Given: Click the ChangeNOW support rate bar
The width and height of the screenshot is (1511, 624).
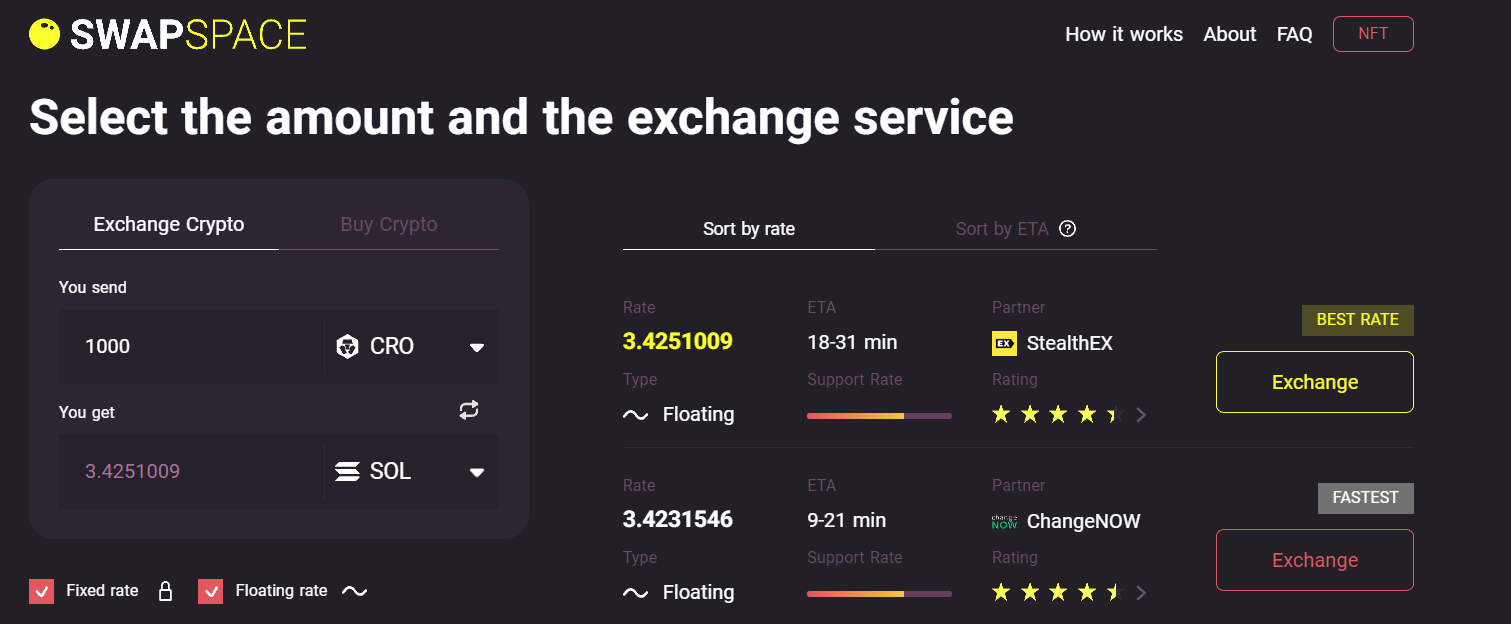Looking at the screenshot, I should tap(879, 593).
